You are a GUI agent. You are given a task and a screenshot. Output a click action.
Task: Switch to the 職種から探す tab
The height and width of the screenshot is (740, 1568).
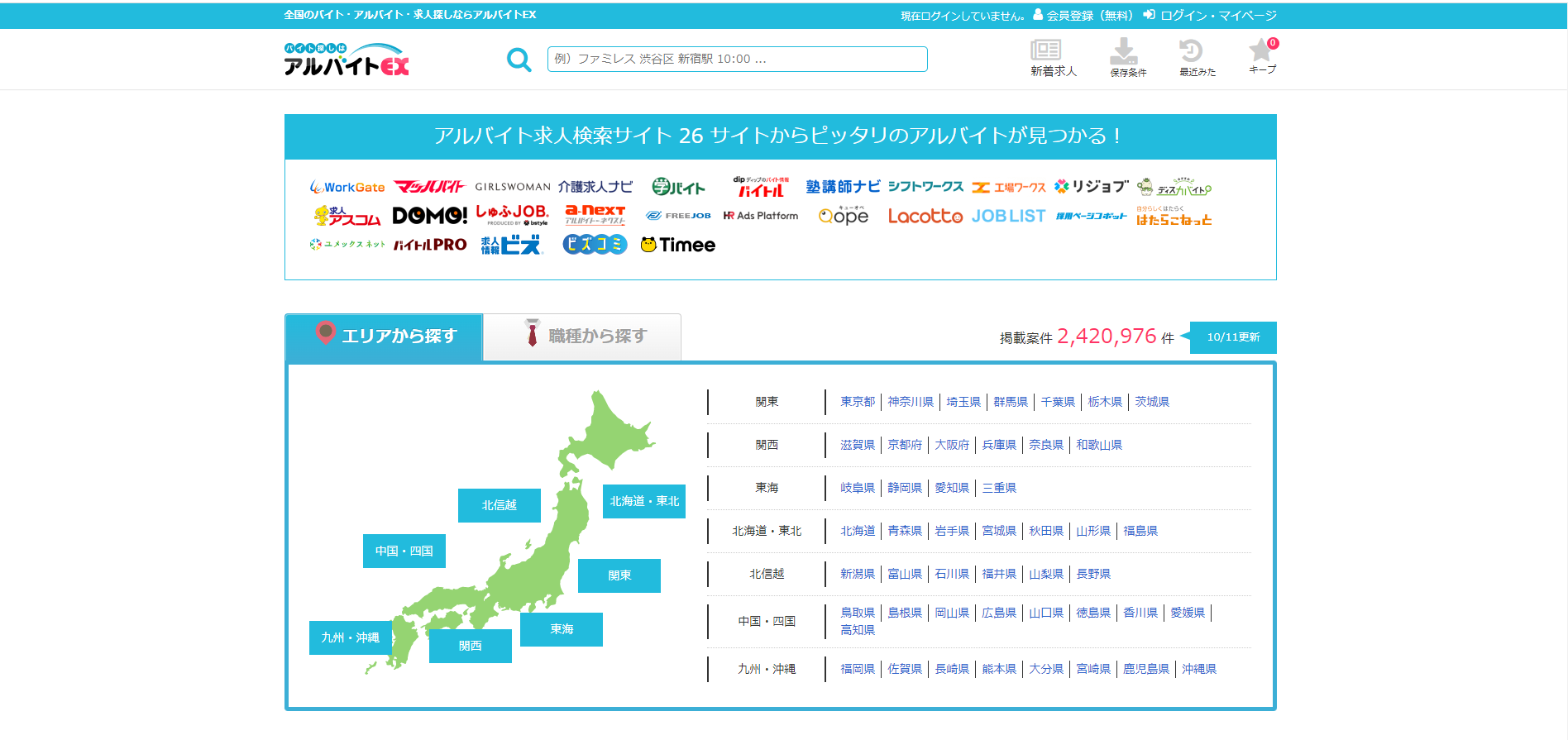click(582, 337)
